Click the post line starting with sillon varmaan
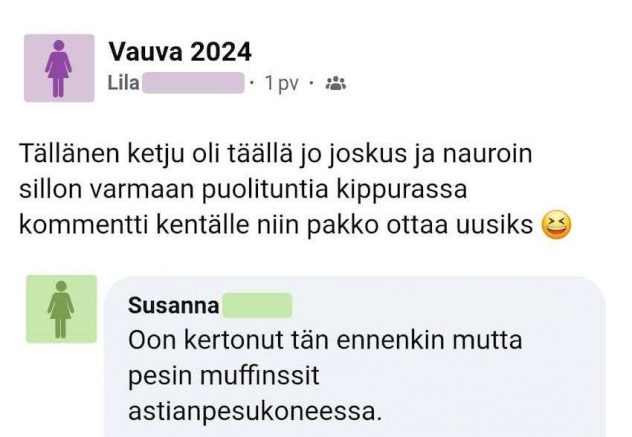This screenshot has width=632, height=437. pyautogui.click(x=243, y=189)
